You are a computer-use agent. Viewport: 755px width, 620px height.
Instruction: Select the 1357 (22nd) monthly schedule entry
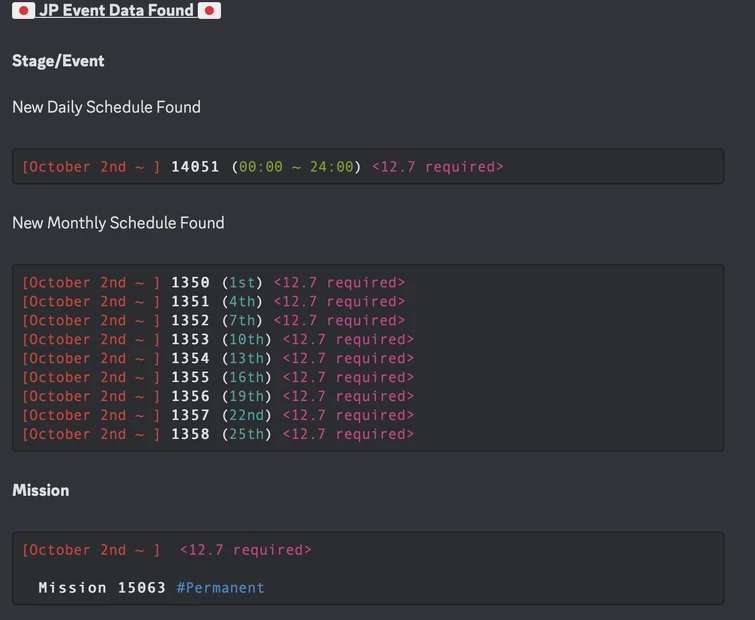(190, 416)
